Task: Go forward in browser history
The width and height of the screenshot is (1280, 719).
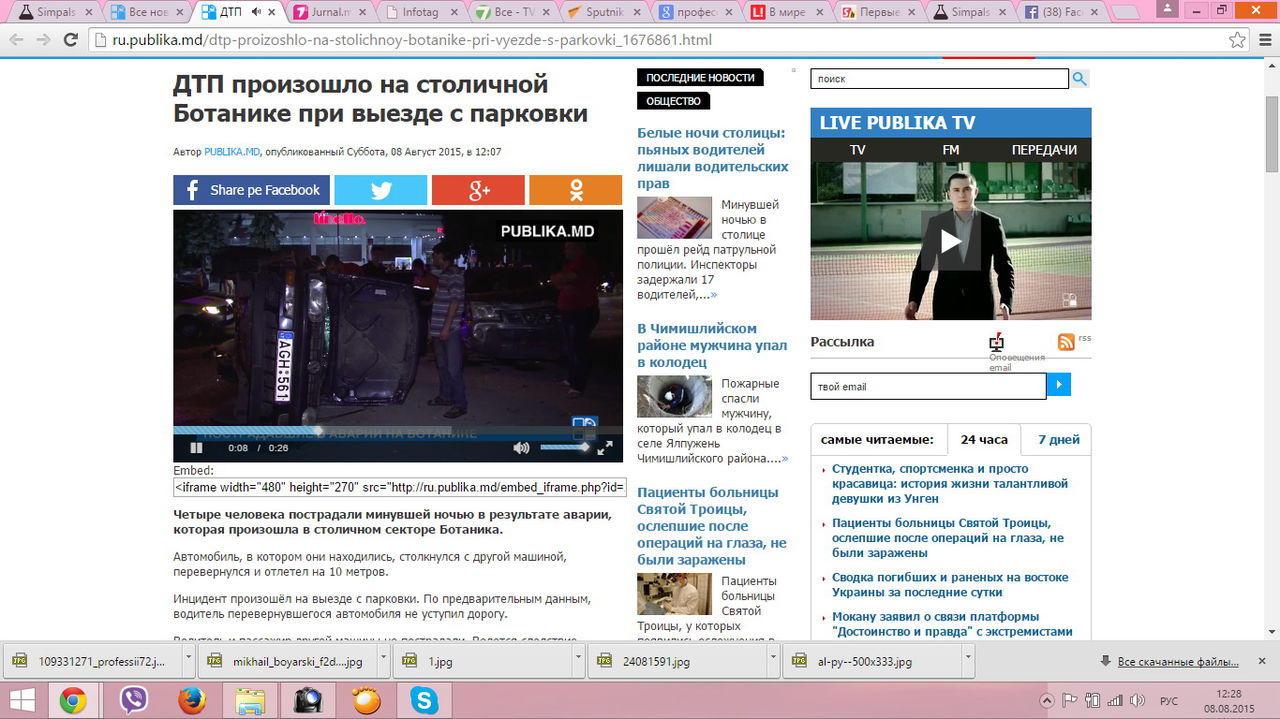Action: (43, 40)
